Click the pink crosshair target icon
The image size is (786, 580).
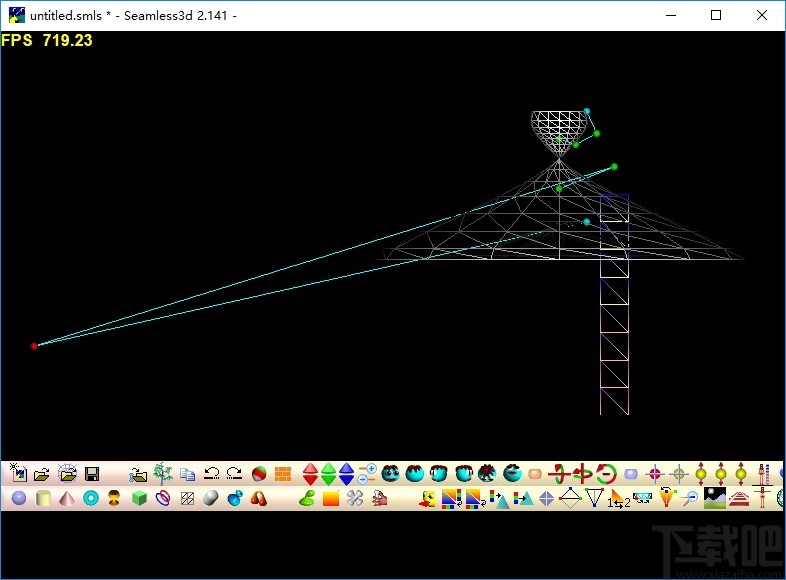[x=654, y=474]
